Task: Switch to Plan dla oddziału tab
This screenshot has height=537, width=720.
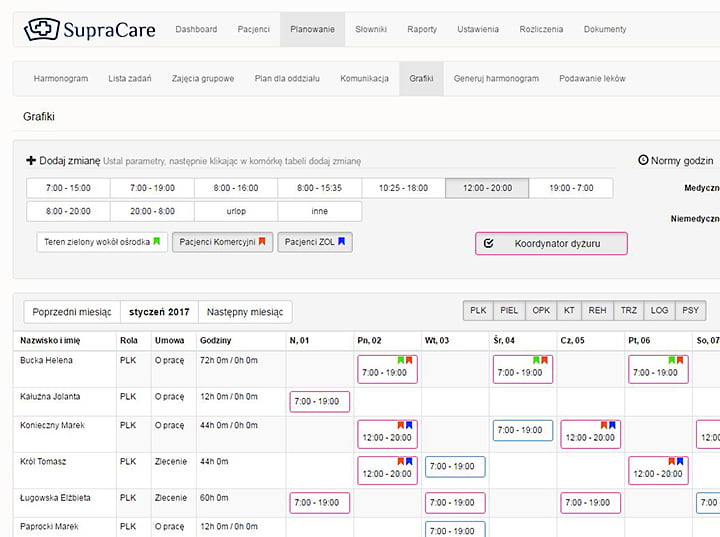Action: coord(287,79)
